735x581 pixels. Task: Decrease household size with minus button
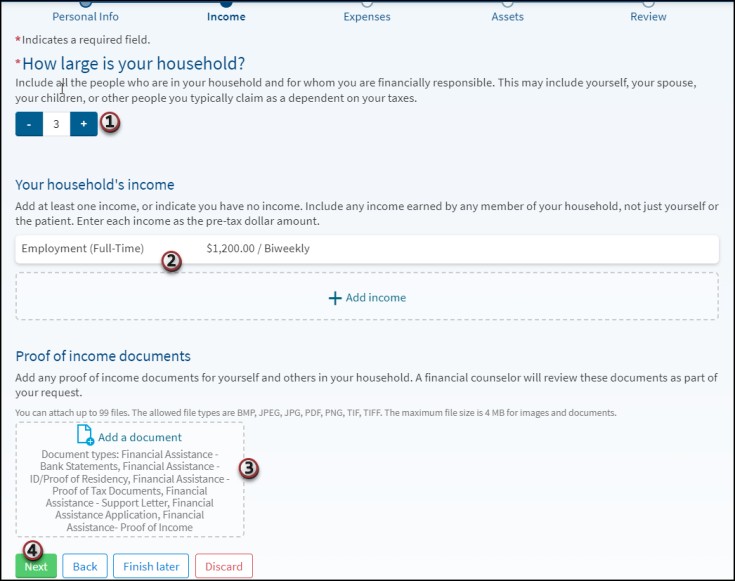point(29,124)
